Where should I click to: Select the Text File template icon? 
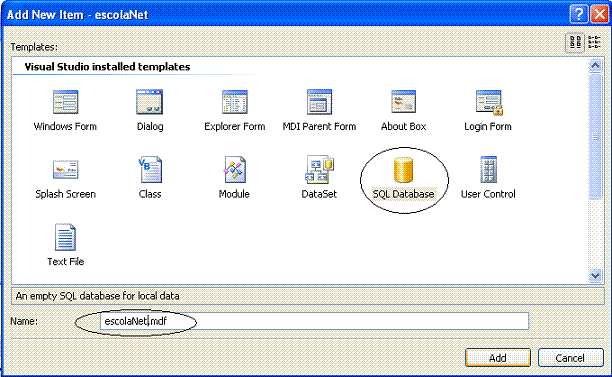point(65,237)
